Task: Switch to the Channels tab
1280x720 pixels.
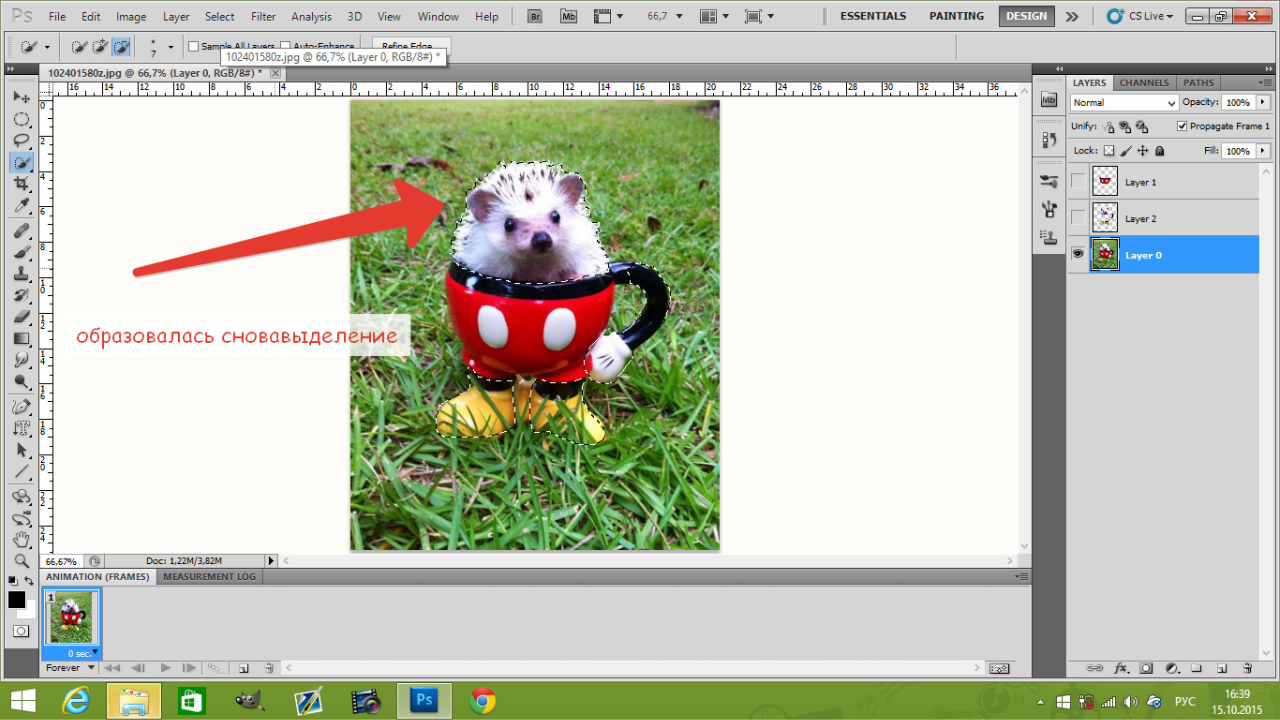Action: tap(1144, 83)
